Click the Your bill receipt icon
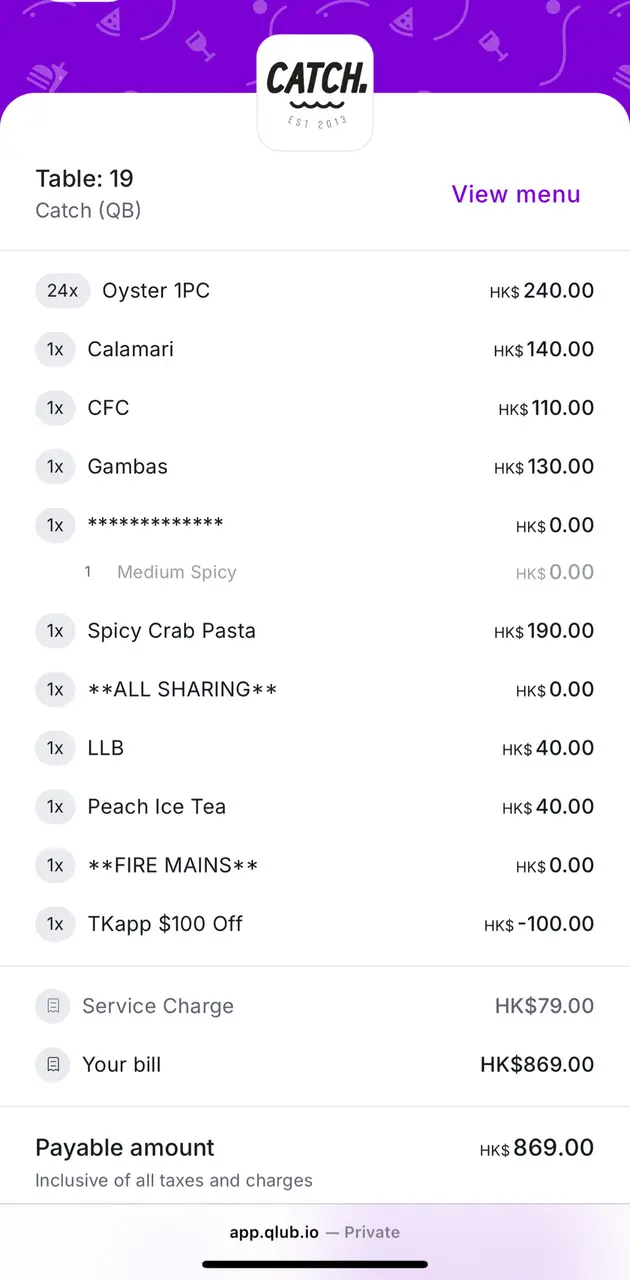The width and height of the screenshot is (630, 1280). tap(53, 1065)
